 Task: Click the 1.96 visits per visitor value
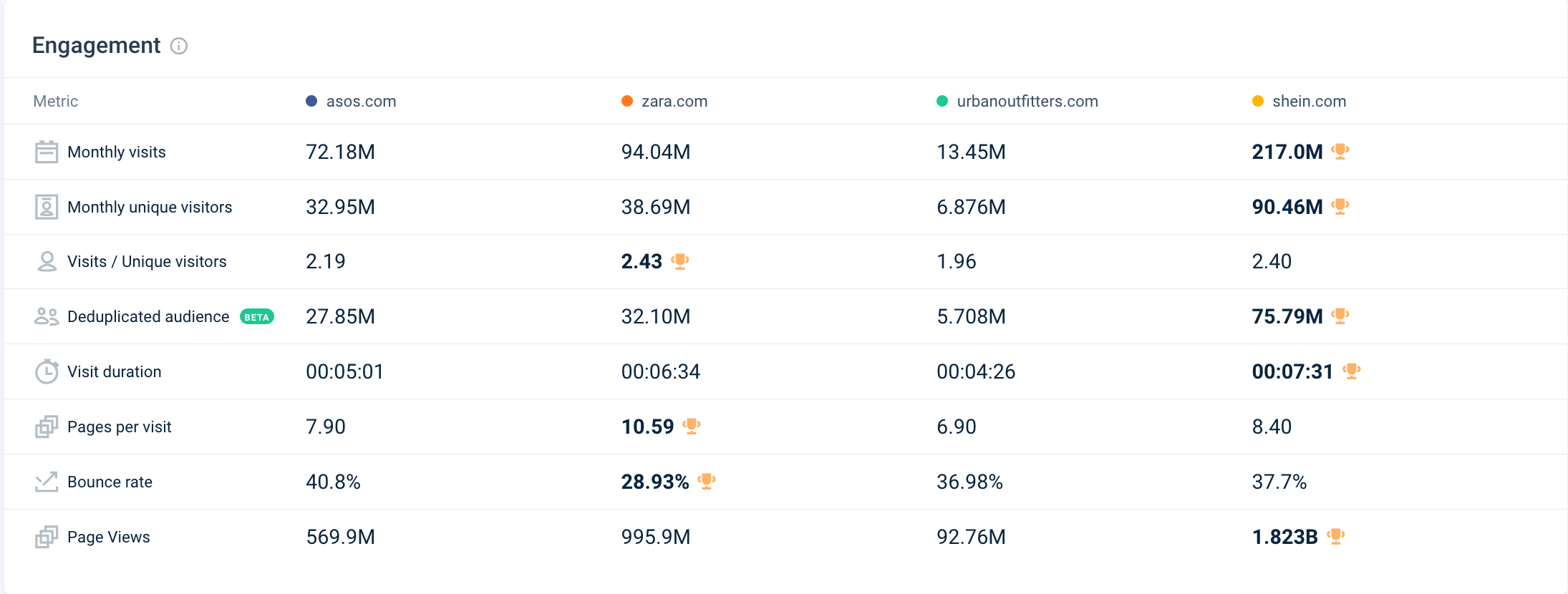point(957,261)
